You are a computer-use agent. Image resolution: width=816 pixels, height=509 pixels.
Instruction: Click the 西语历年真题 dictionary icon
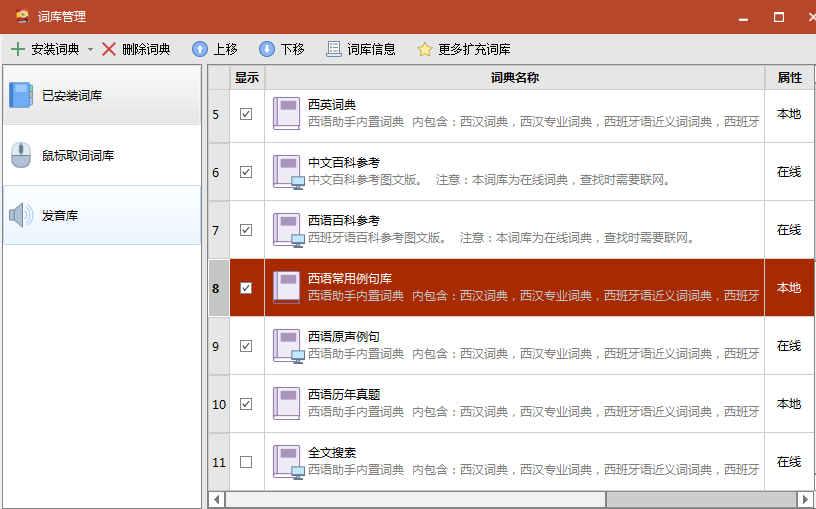click(x=288, y=403)
